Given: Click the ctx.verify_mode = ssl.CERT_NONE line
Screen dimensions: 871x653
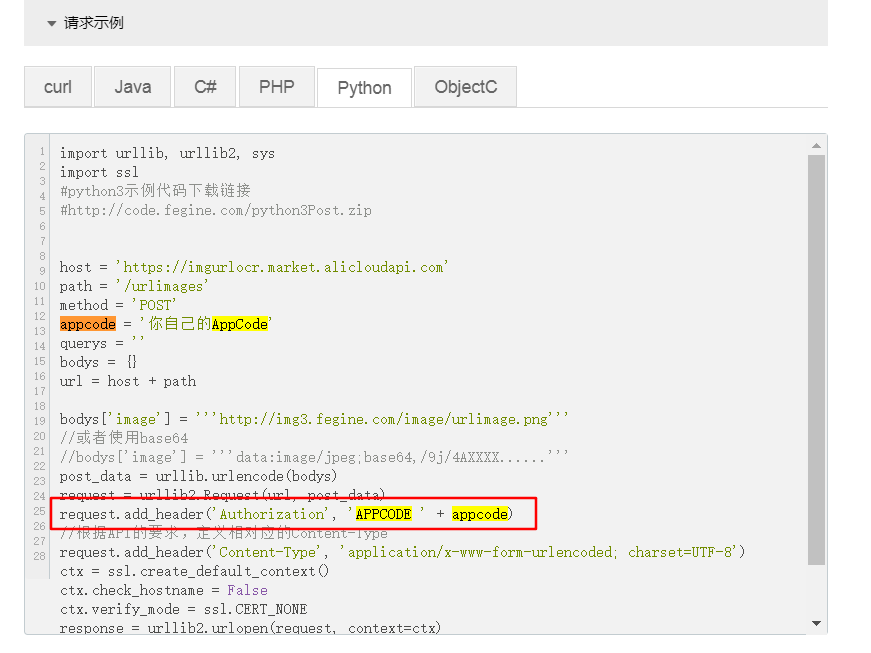Looking at the screenshot, I should (183, 609).
